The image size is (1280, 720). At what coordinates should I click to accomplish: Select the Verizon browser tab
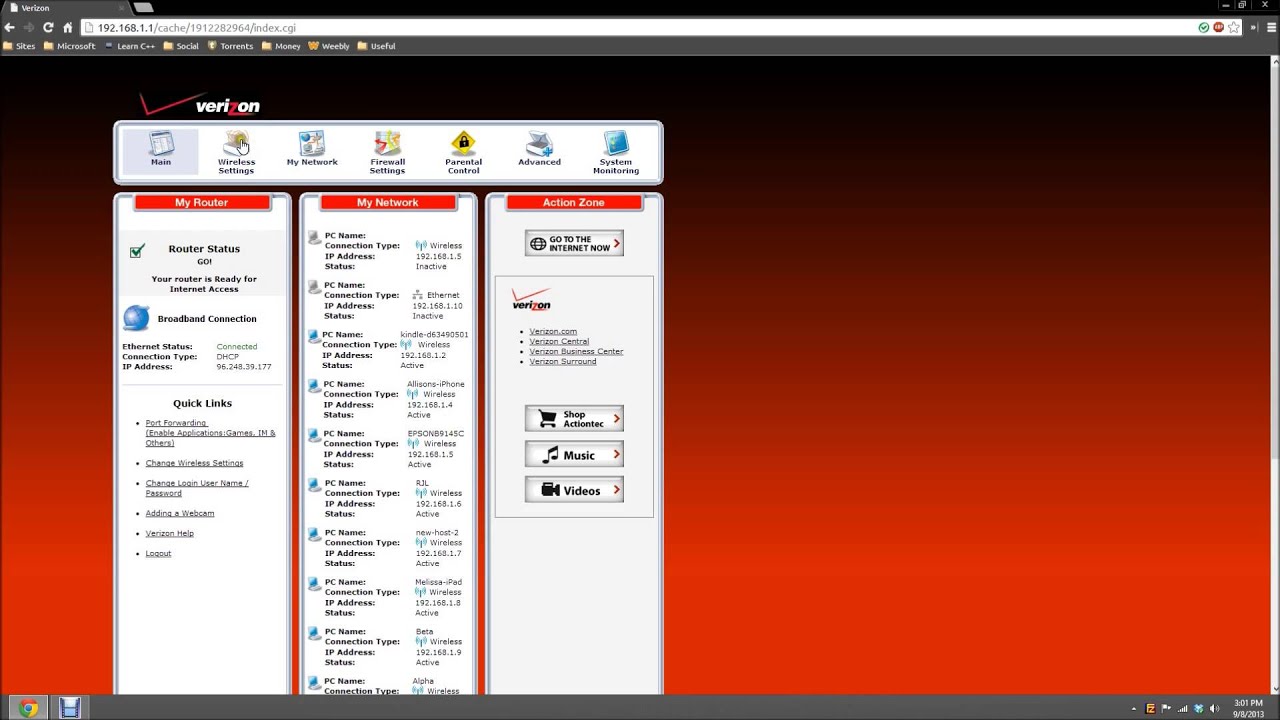(65, 8)
